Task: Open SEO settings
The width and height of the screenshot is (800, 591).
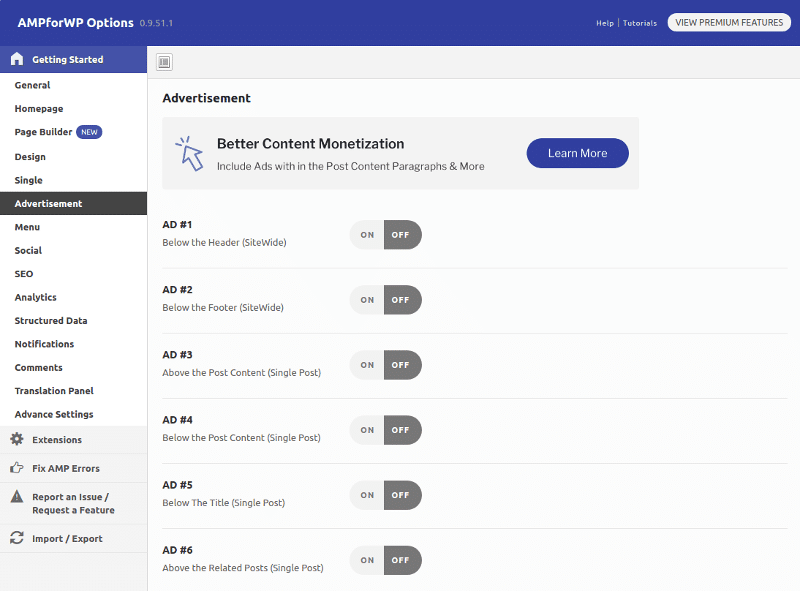Action: click(x=73, y=274)
